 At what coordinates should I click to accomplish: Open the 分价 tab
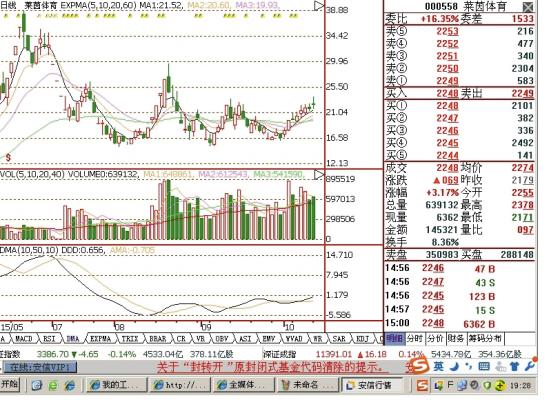click(x=436, y=339)
